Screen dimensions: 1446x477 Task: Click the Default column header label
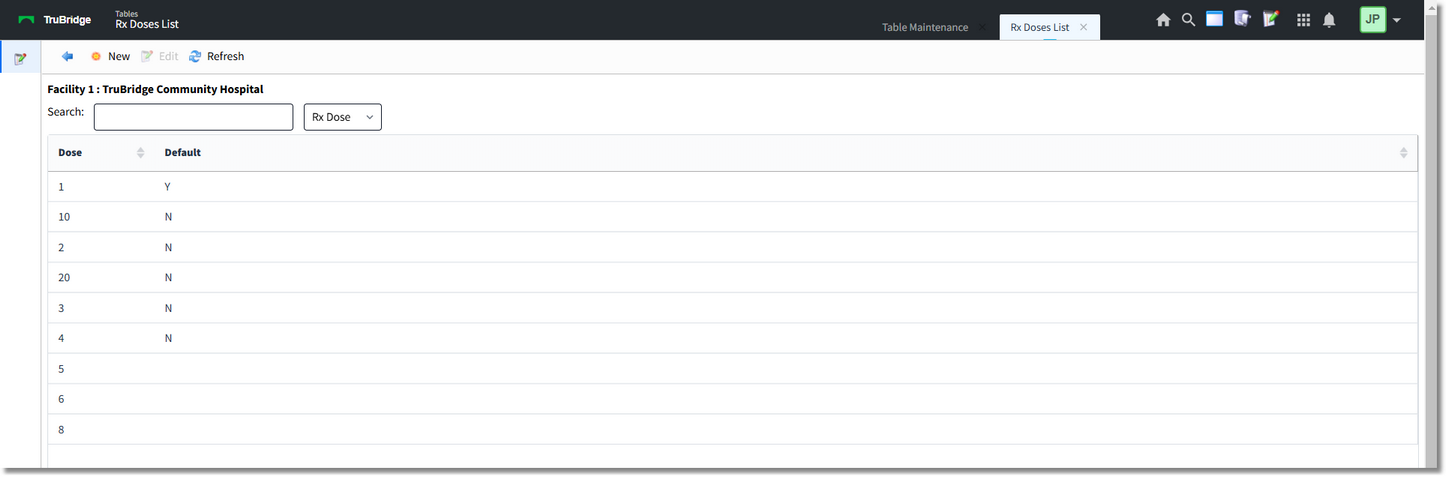(x=183, y=153)
